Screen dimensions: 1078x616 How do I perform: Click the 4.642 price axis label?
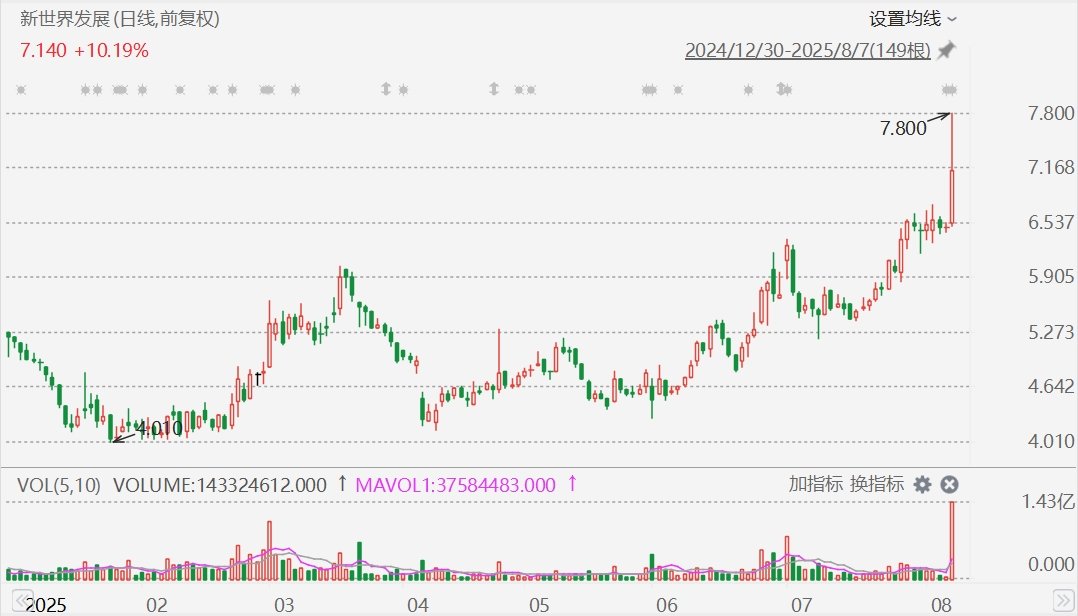(1051, 386)
